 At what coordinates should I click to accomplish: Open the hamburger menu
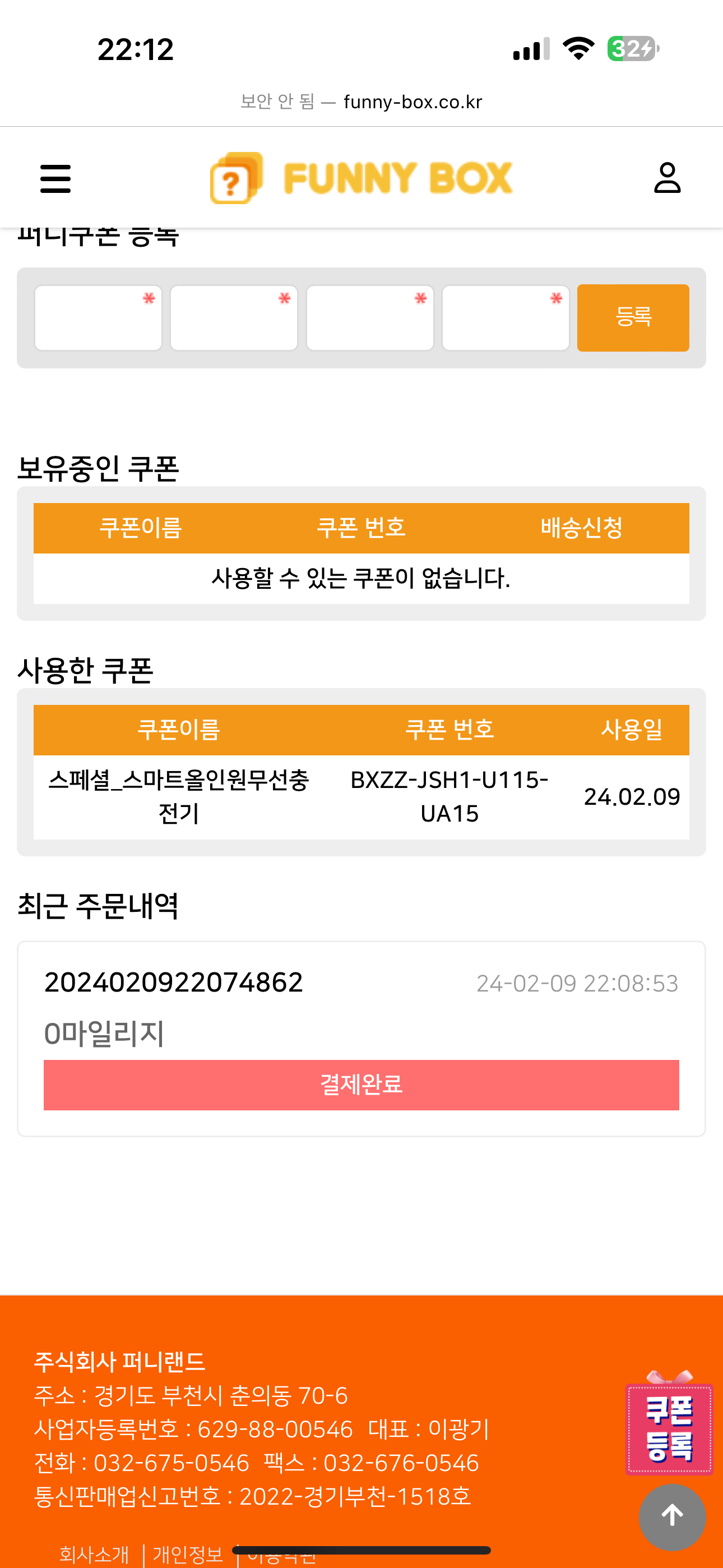55,178
